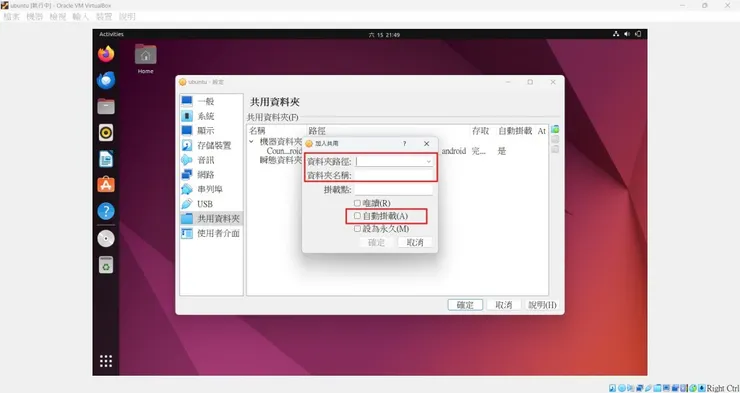
Task: Click the 掛載點 input field
Action: coord(394,190)
